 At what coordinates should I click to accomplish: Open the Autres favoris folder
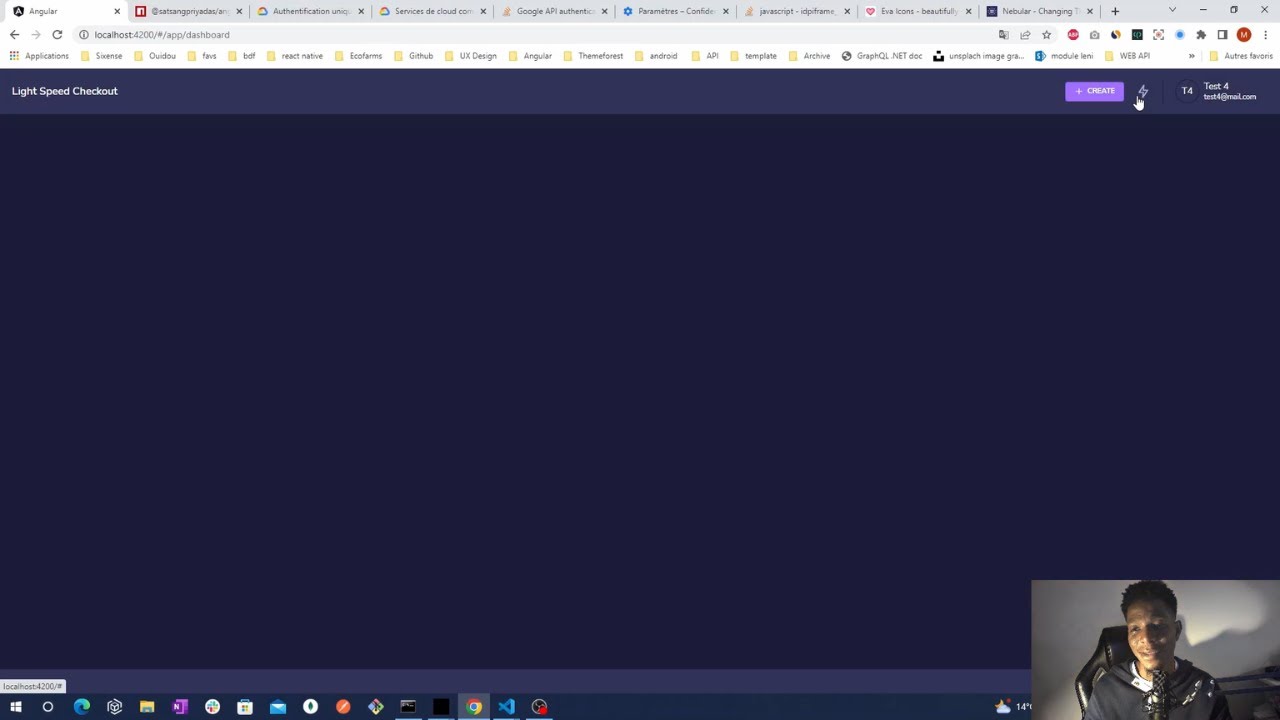(x=1241, y=56)
